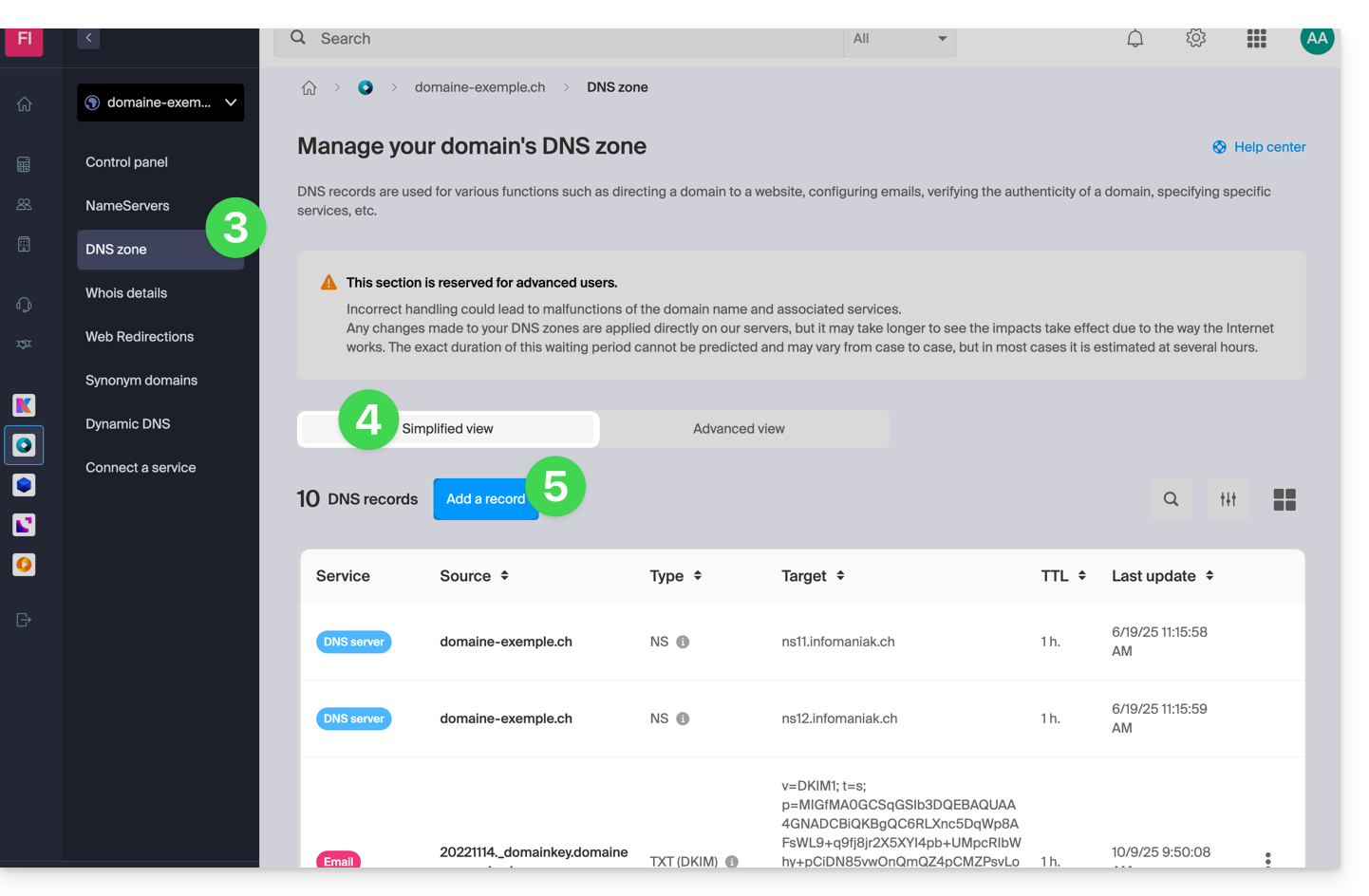This screenshot has width=1369, height=896.
Task: Open the kDrive icon in the left sidebar
Action: (24, 485)
